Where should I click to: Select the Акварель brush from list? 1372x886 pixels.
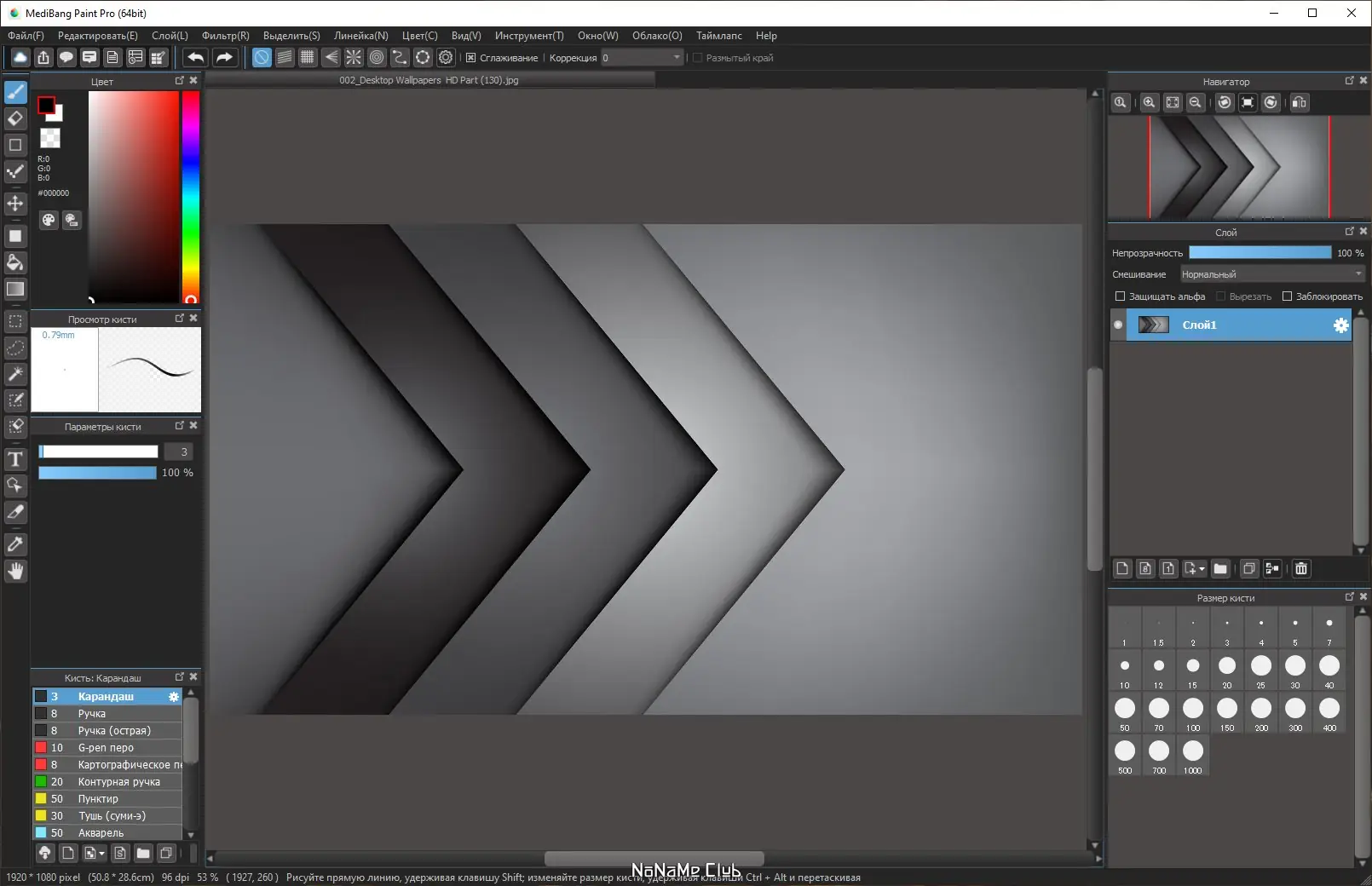pos(101,832)
